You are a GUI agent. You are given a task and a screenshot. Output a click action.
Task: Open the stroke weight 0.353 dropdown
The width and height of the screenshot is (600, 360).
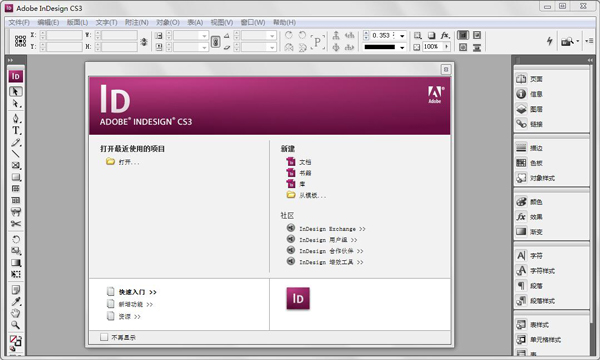(x=402, y=36)
